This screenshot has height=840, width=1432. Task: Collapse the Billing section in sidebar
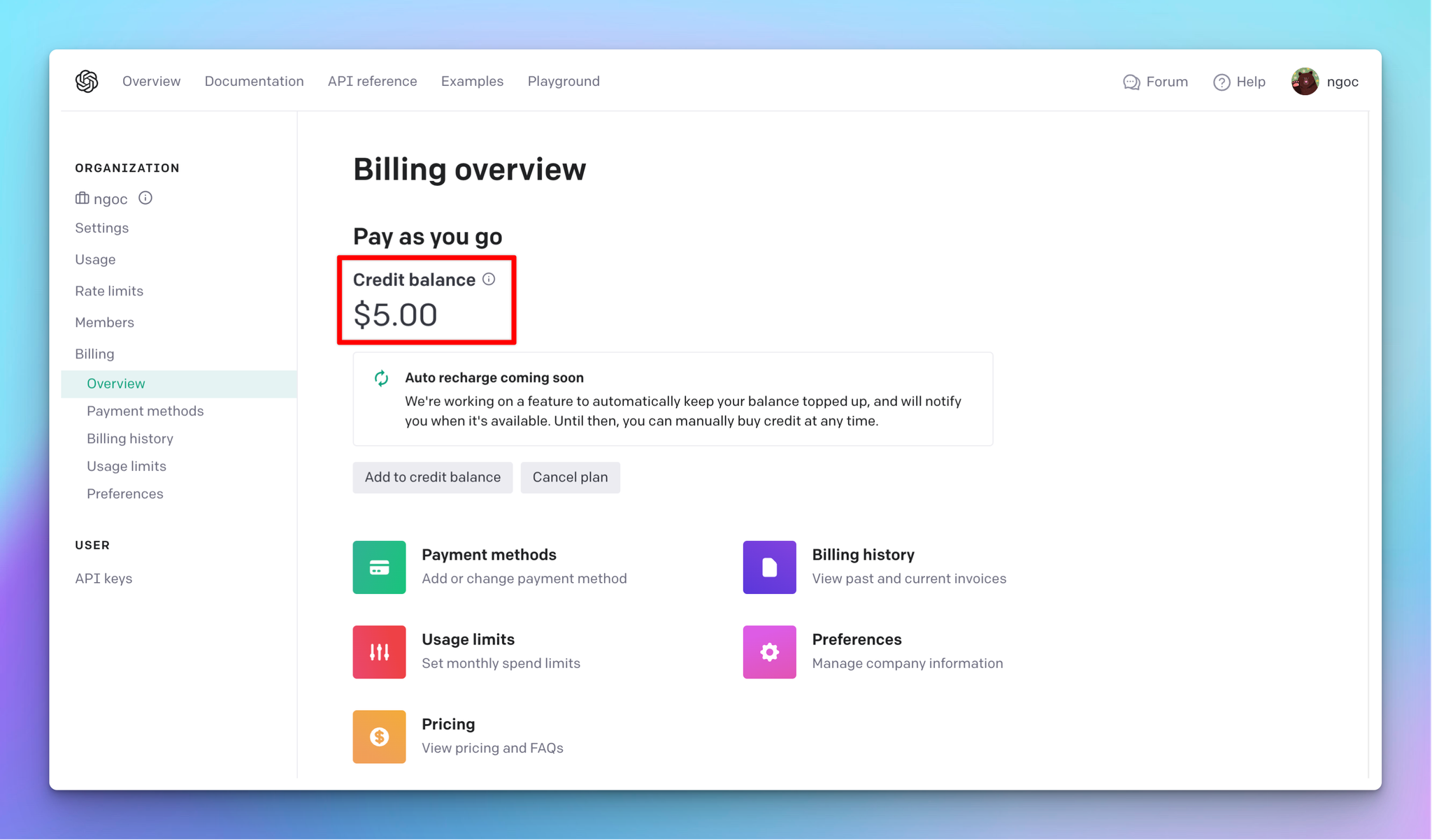pyautogui.click(x=94, y=354)
